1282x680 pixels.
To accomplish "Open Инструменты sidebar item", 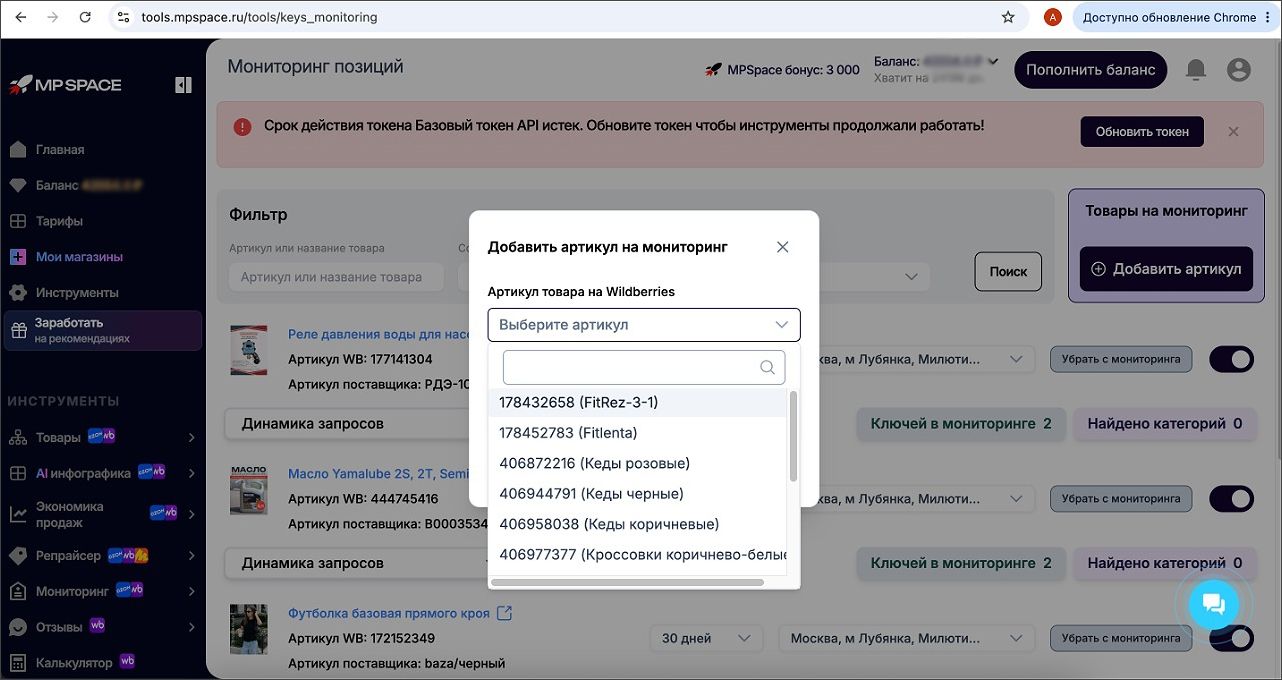I will click(x=77, y=293).
